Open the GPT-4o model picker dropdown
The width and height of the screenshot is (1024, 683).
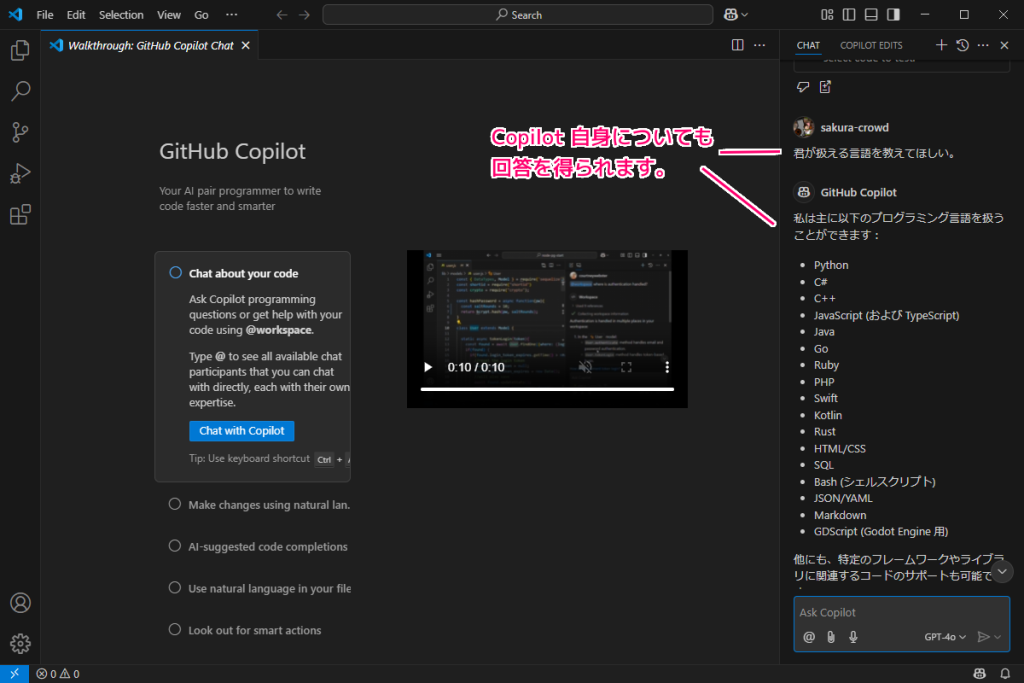click(945, 637)
